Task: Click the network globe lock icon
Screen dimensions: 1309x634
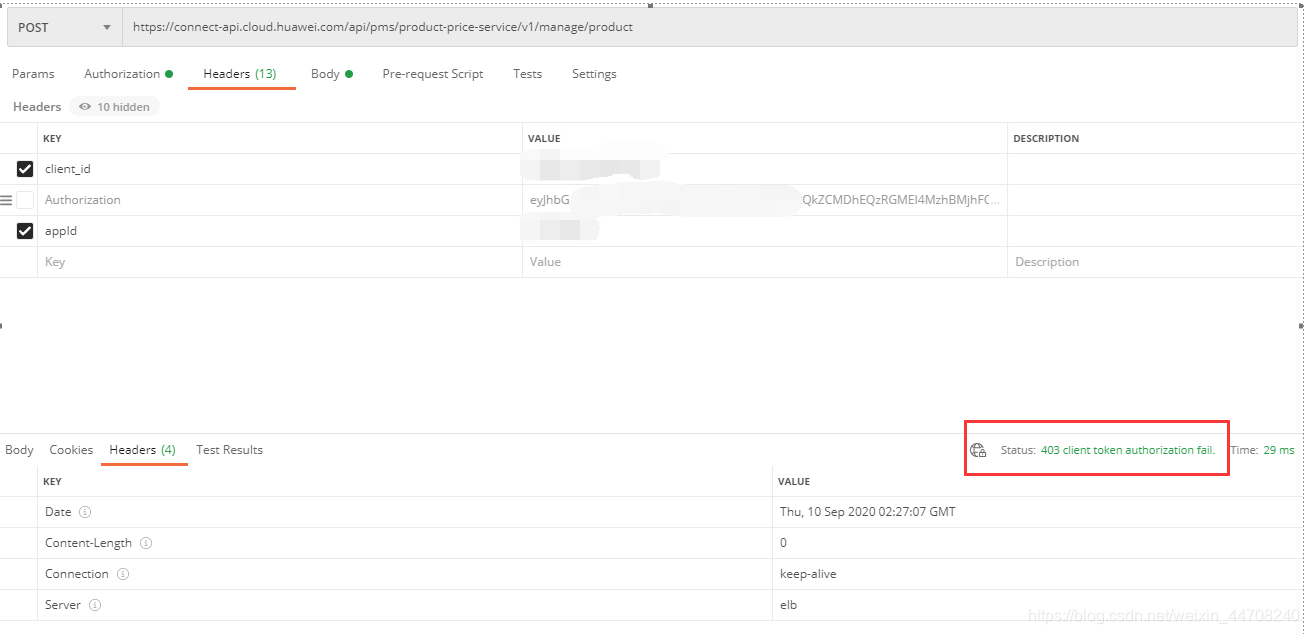Action: (978, 451)
